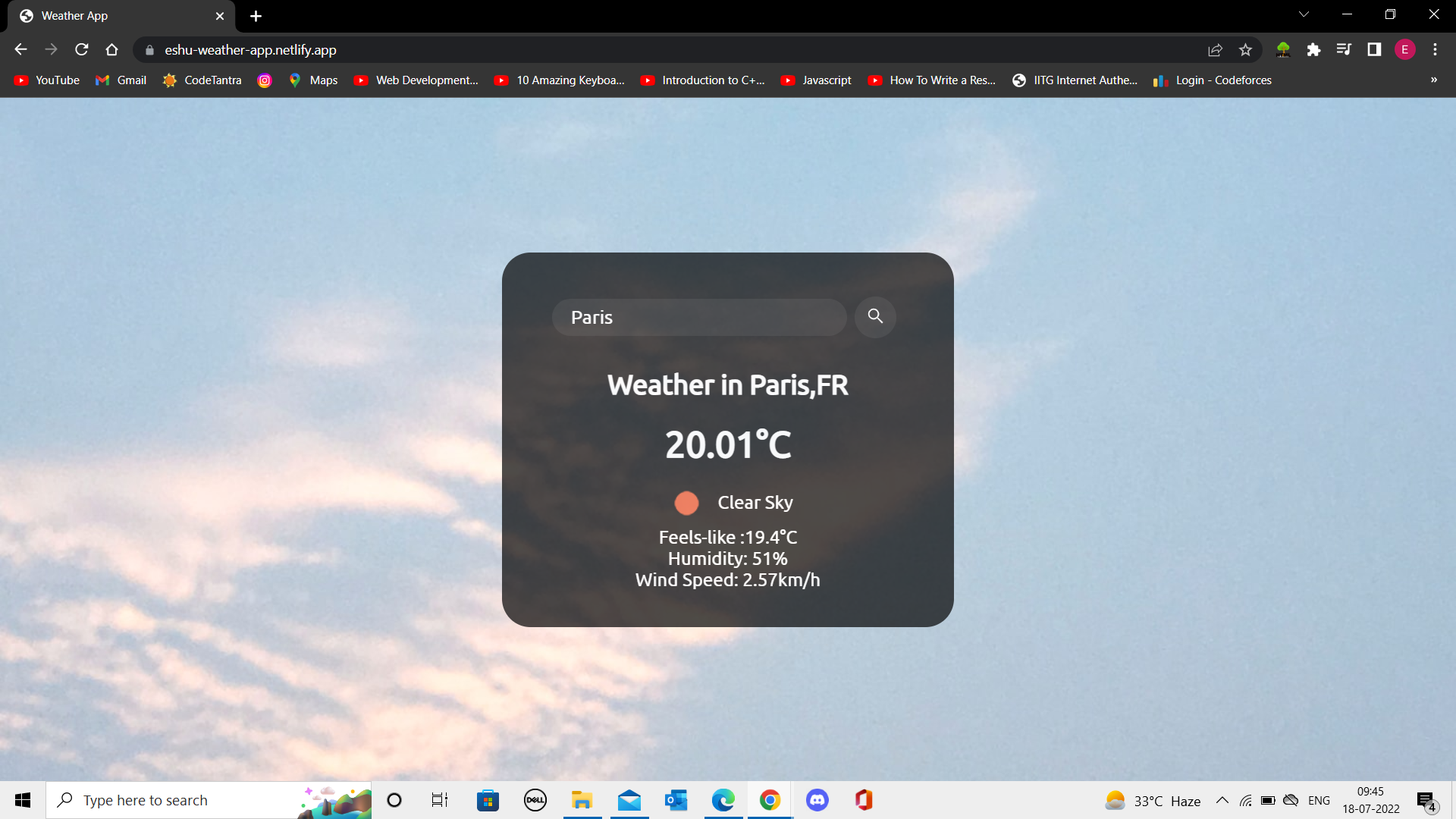This screenshot has width=1456, height=819.
Task: Bookmark this page using the star icon
Action: (1245, 49)
